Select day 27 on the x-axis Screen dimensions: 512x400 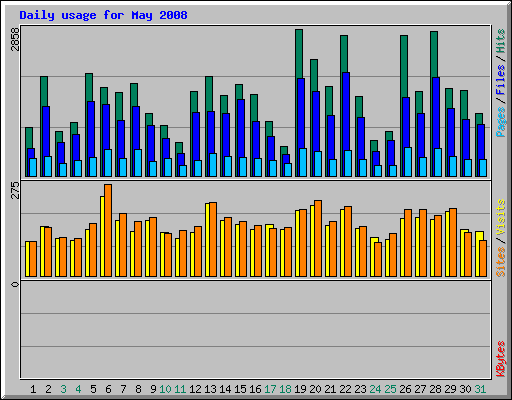tap(420, 389)
